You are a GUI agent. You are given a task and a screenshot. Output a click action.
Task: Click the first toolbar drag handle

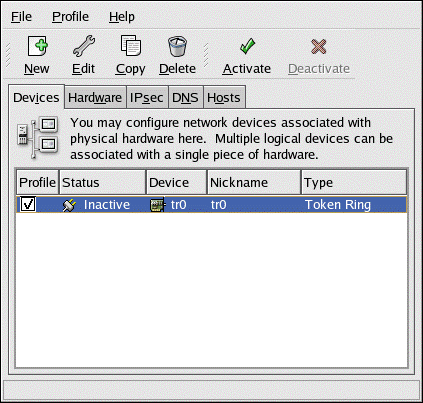click(8, 55)
